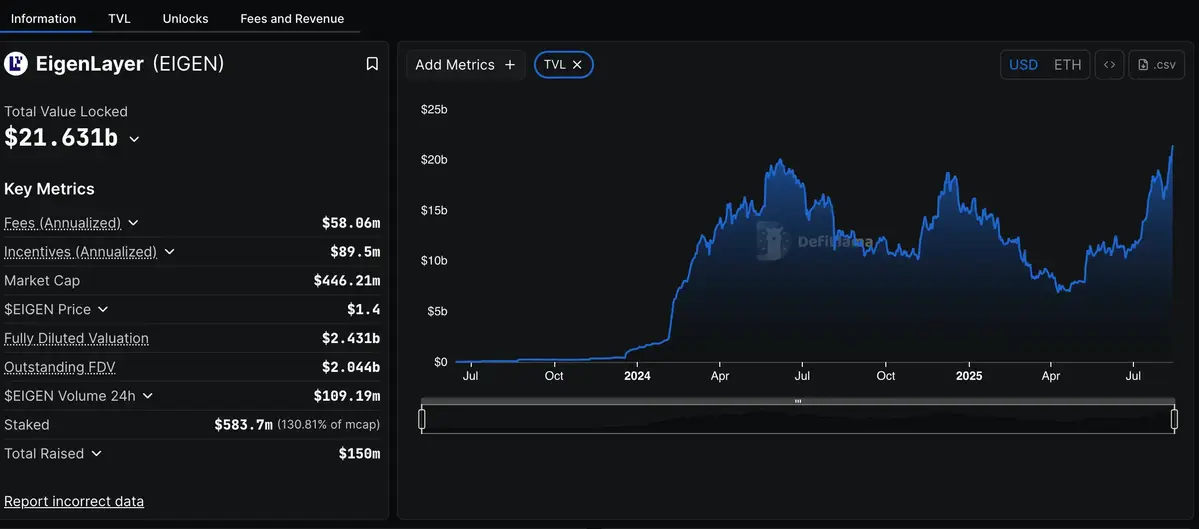Click the bookmark icon next to EigenLayer
The image size is (1199, 529).
click(x=372, y=64)
